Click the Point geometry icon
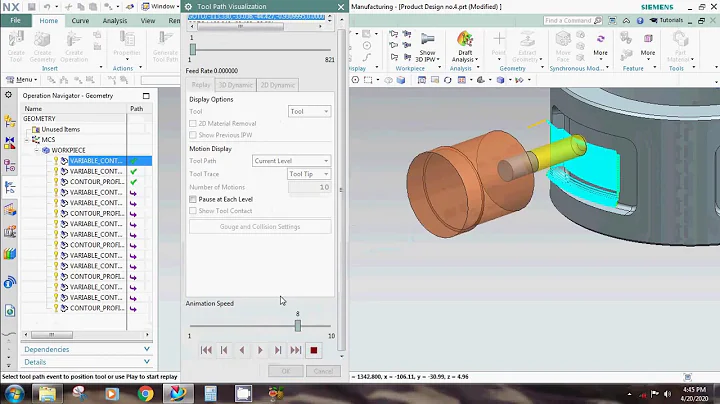 coord(499,46)
